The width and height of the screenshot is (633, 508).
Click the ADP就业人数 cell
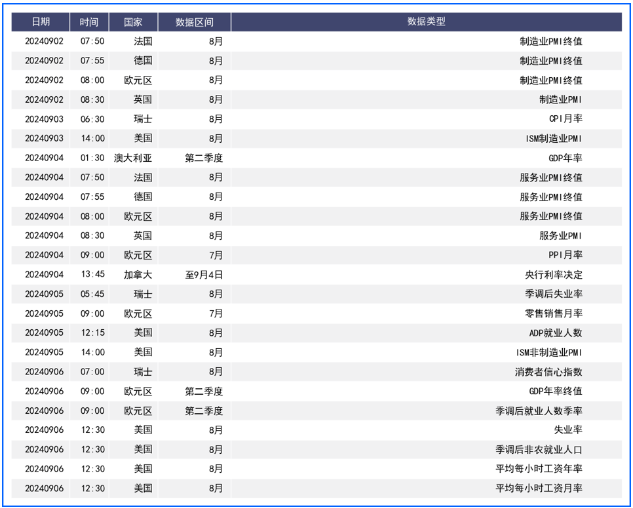click(x=555, y=333)
